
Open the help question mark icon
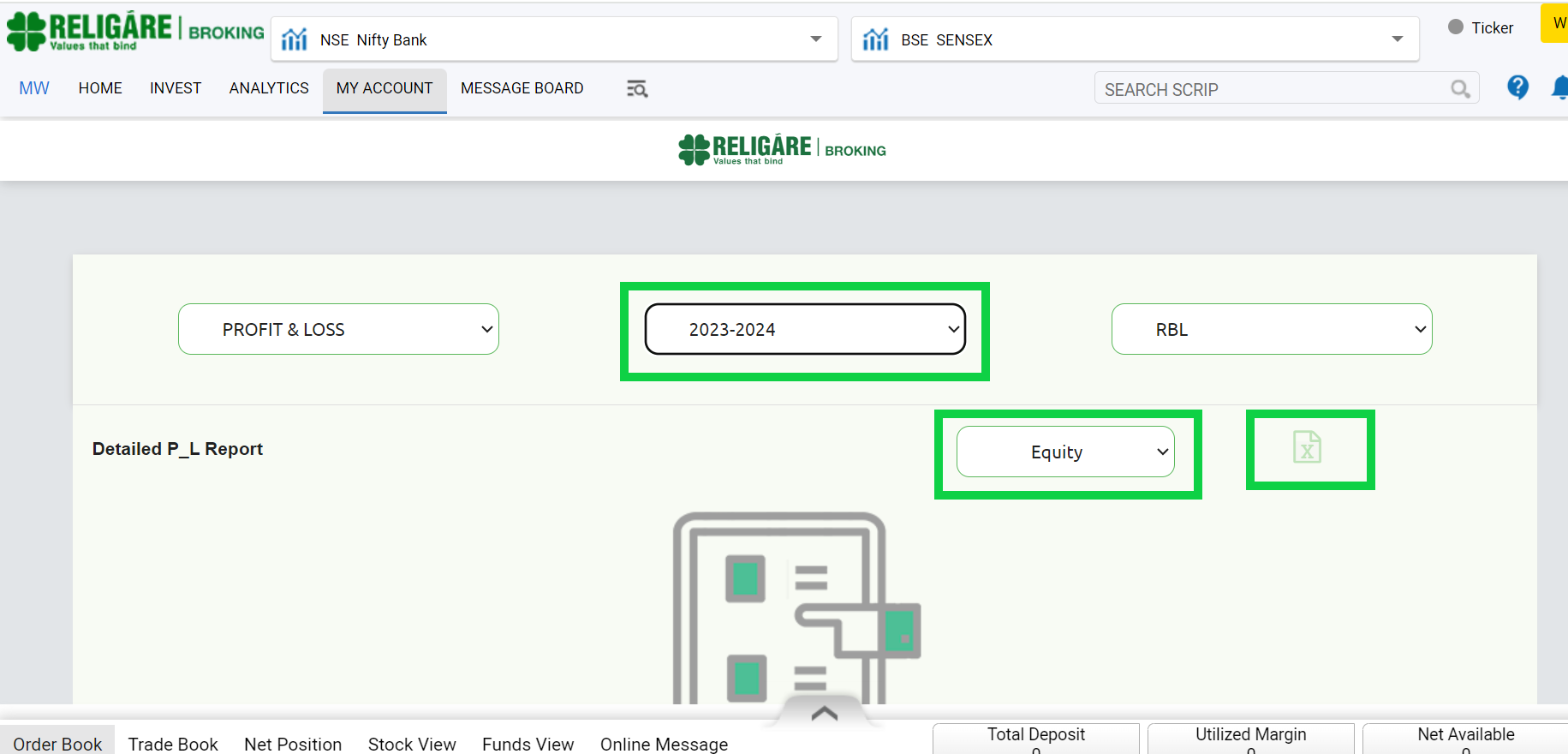[x=1517, y=87]
